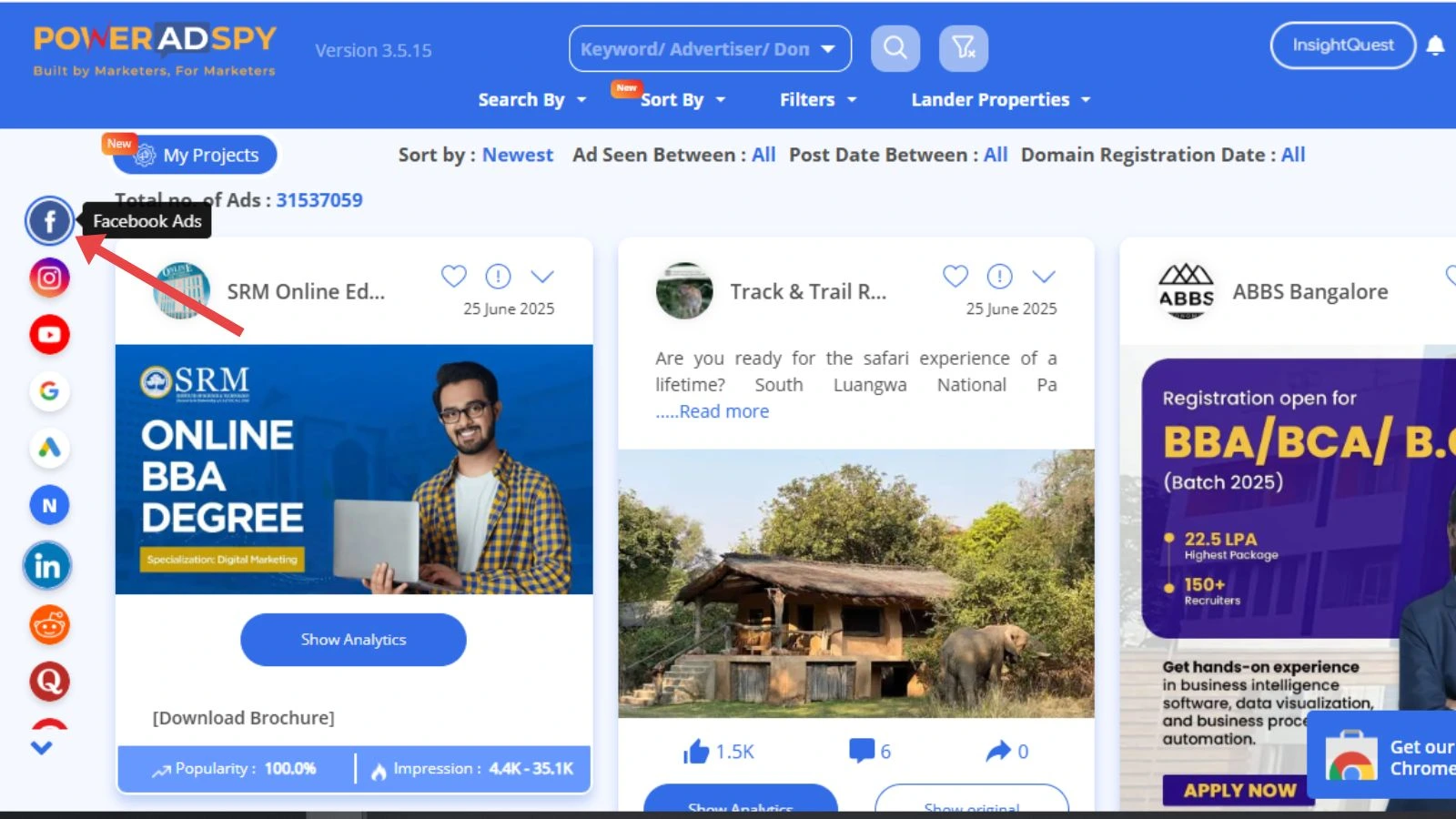Click the magnifier search button

(x=895, y=47)
